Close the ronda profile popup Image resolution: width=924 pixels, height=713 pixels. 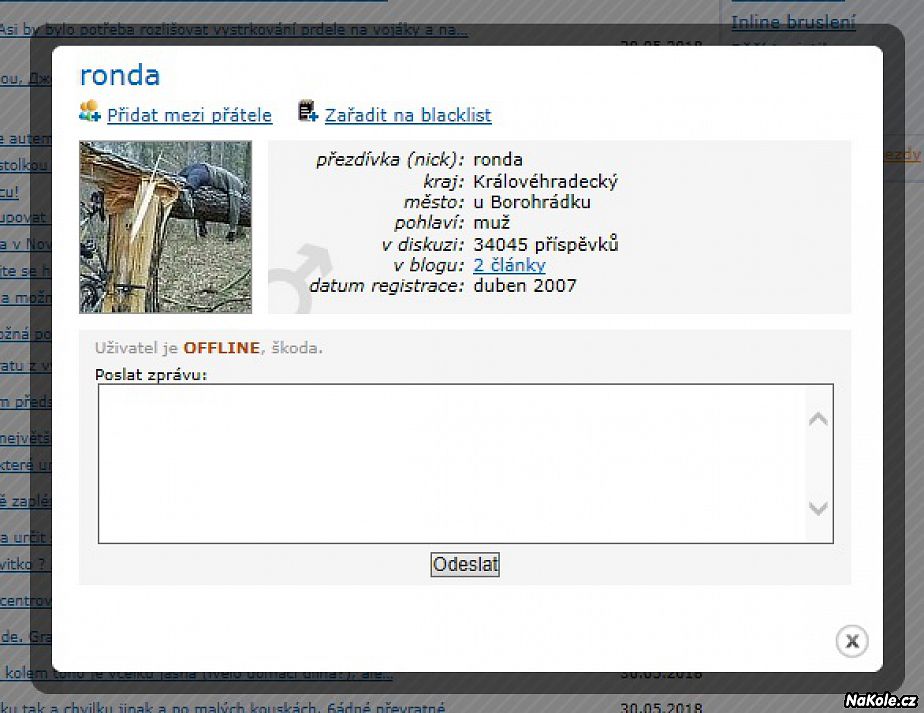(852, 641)
